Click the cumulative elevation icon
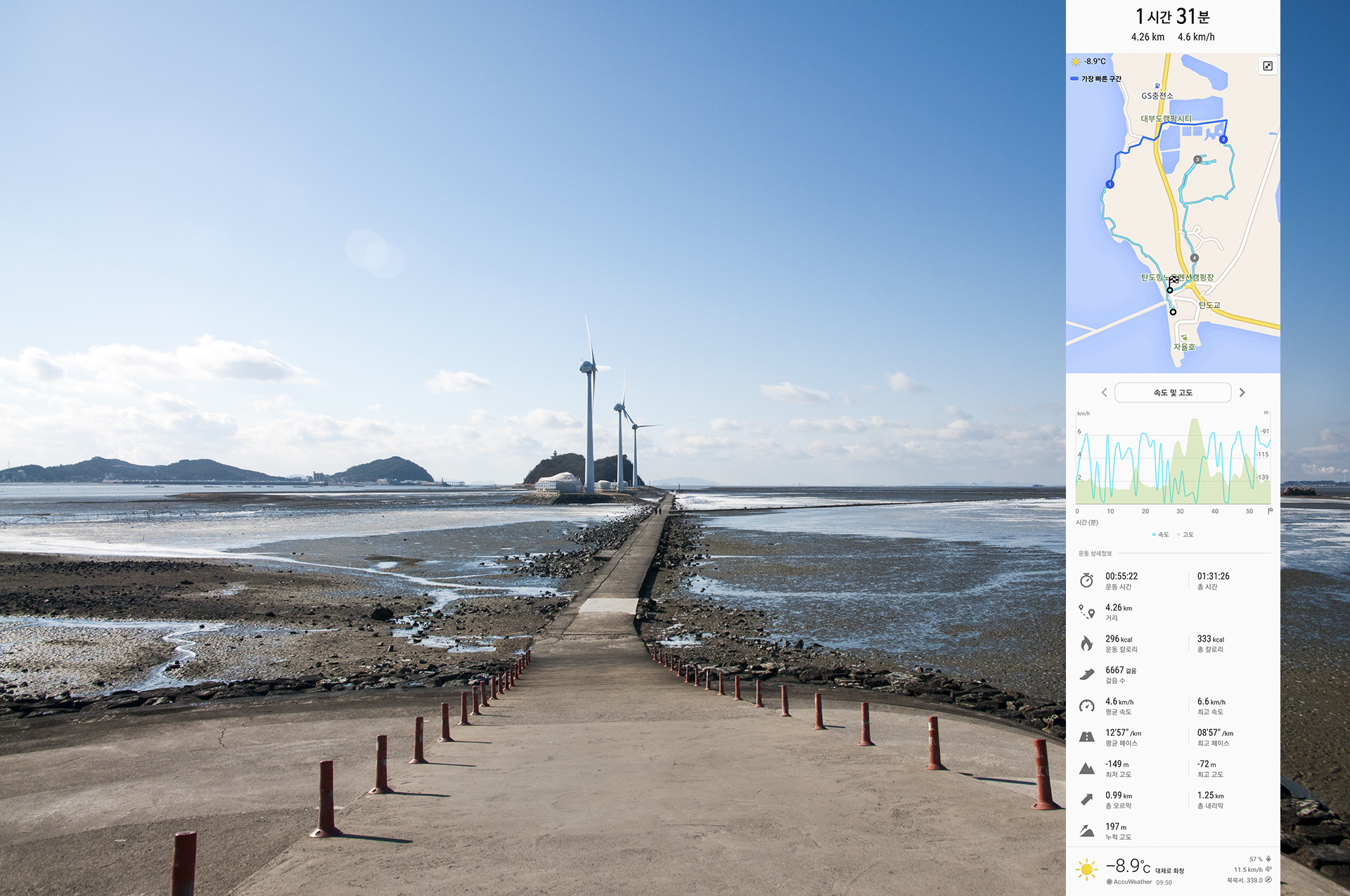This screenshot has height=896, width=1350. pos(1086,831)
